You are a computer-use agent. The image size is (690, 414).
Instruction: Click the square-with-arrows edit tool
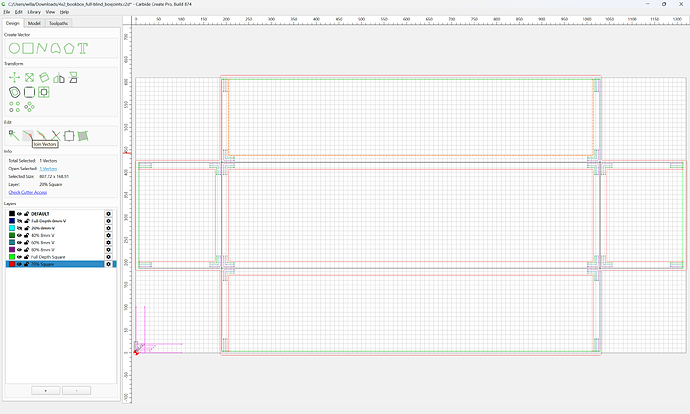(x=69, y=136)
